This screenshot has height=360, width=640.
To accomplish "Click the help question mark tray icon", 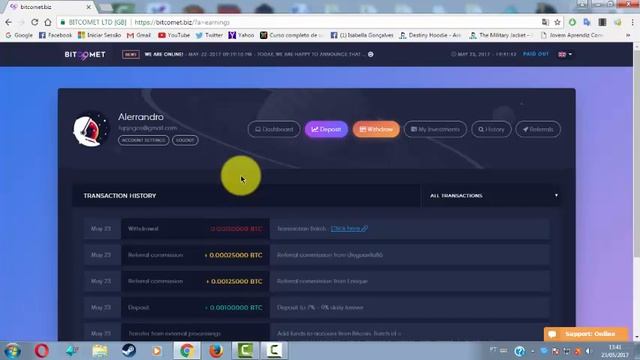I will pos(520,351).
